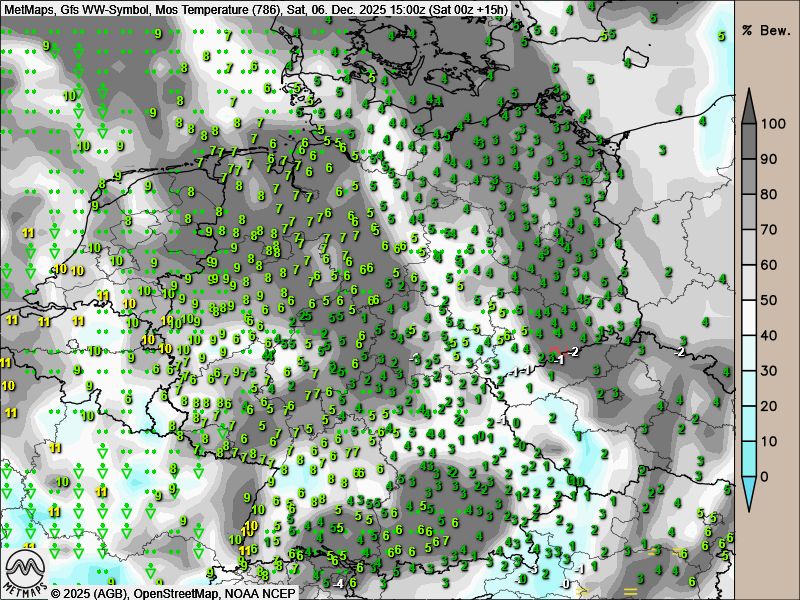Select the yellow 9 in the top-left corner

46,44
